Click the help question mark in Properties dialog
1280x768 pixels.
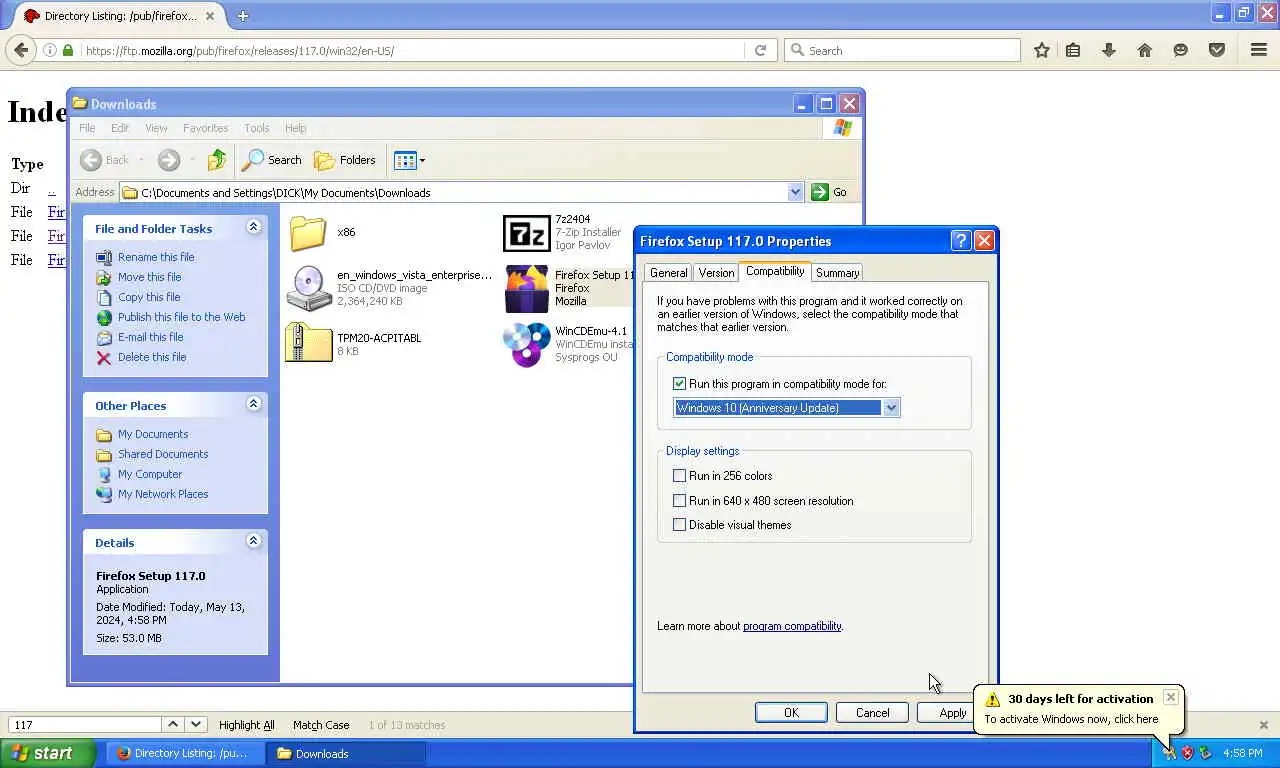pyautogui.click(x=961, y=241)
